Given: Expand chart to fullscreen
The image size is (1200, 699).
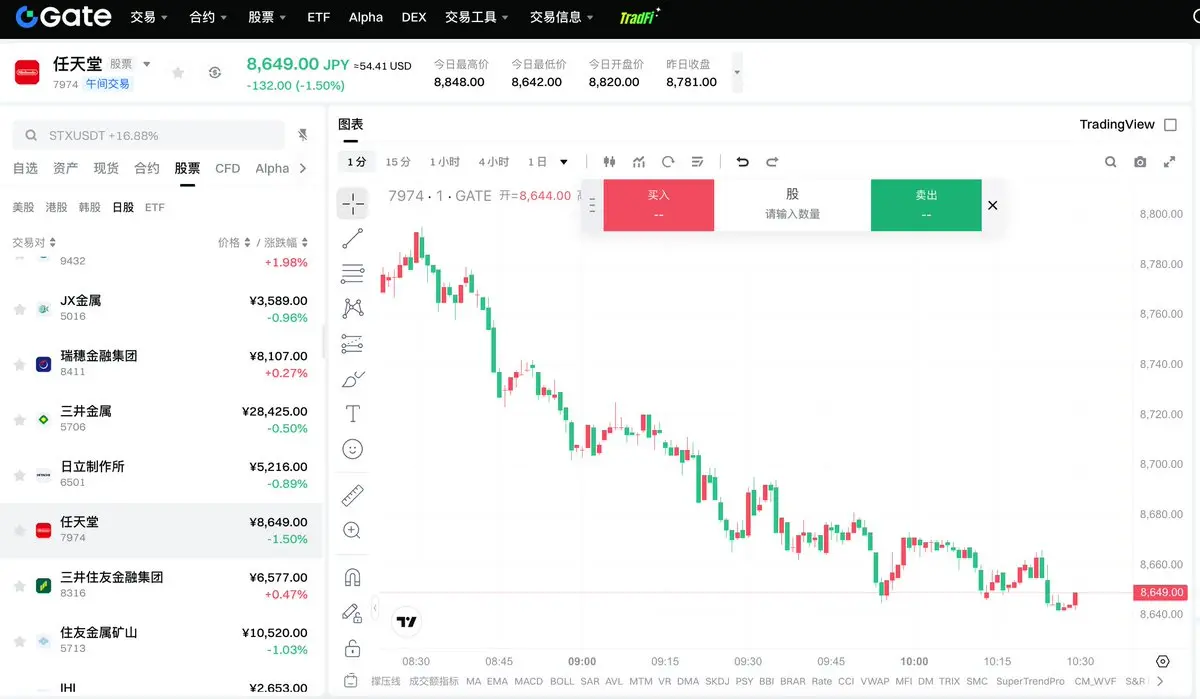Looking at the screenshot, I should click(1169, 162).
